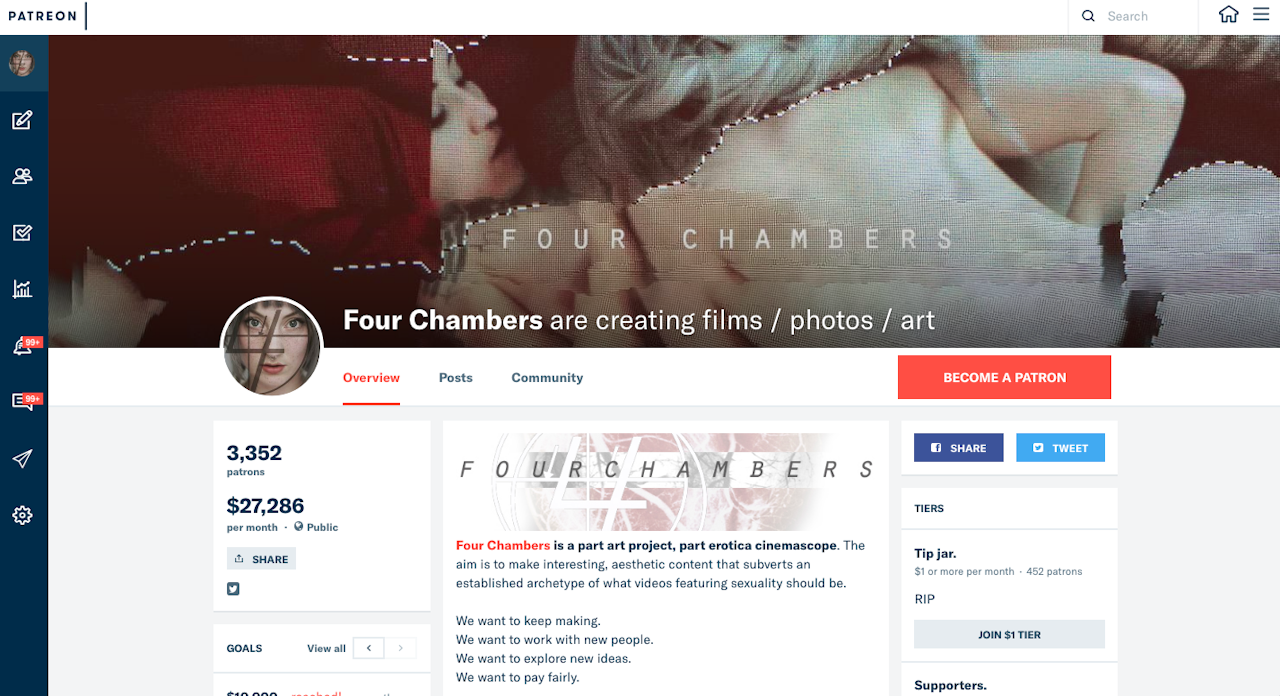Open the analytics chart icon in sidebar

tap(22, 289)
